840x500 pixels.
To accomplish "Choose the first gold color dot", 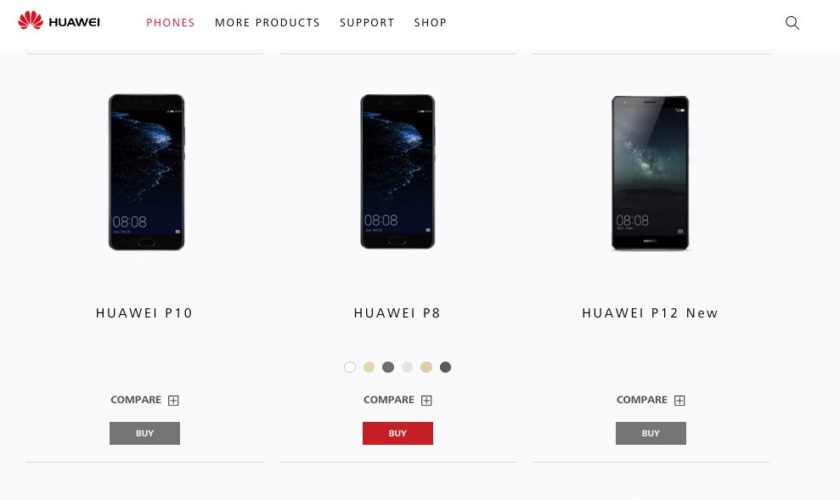I will [x=369, y=367].
